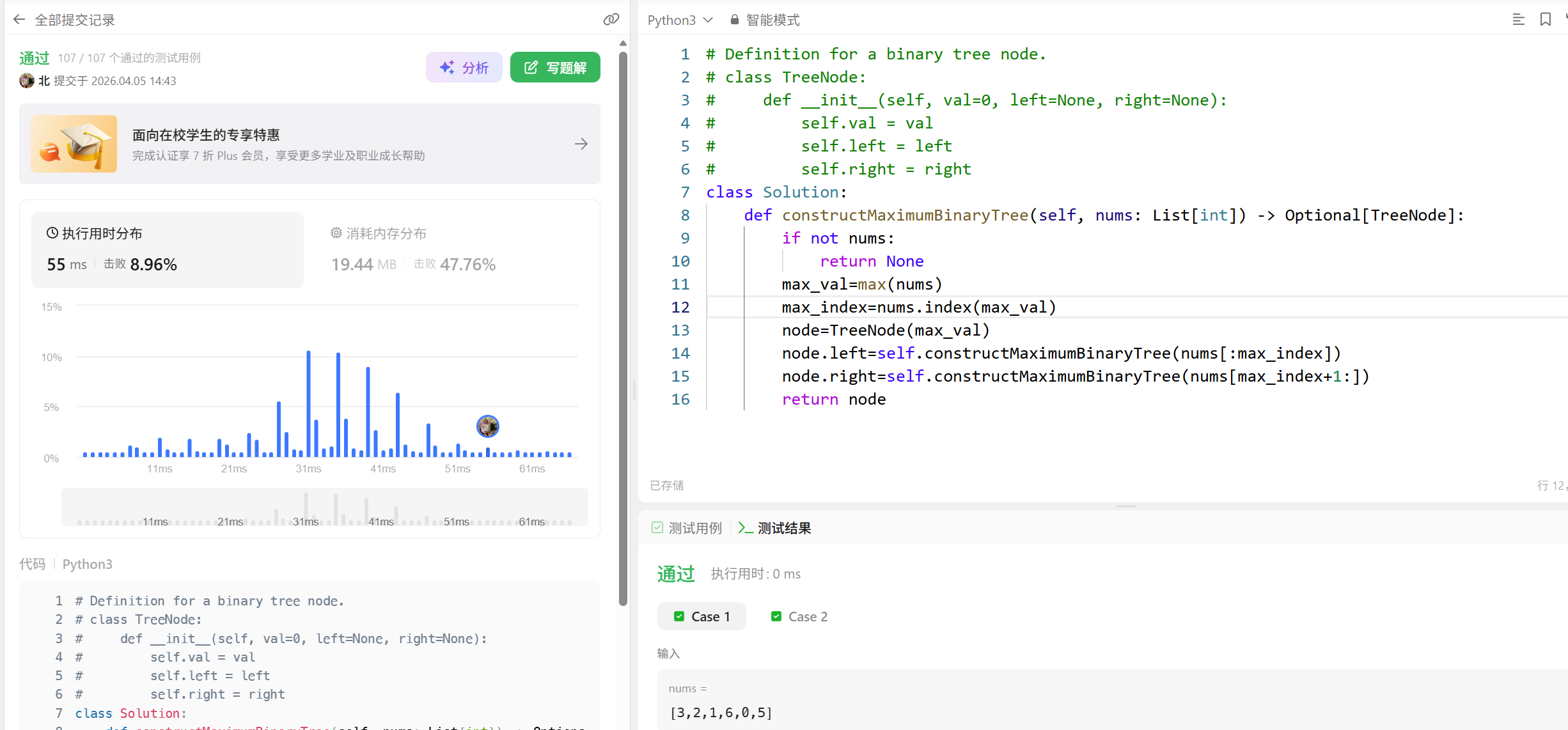Image resolution: width=1568 pixels, height=730 pixels.
Task: Click the 分析 analyze button
Action: (x=464, y=67)
